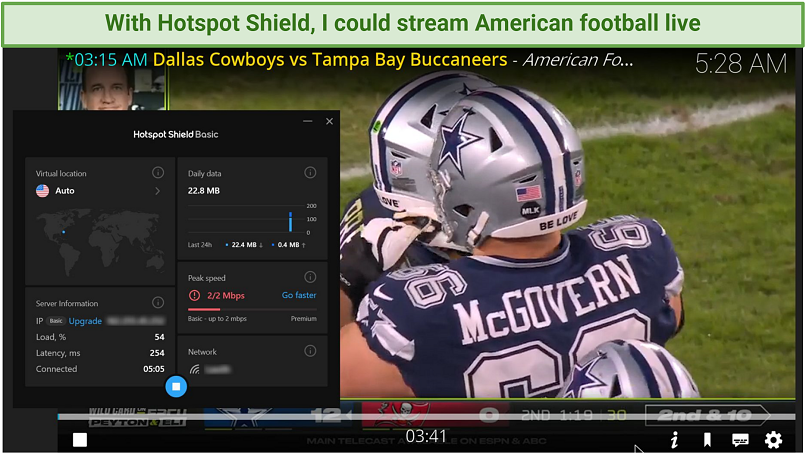The image size is (806, 455).
Task: Click the bookmark icon in the player
Action: (707, 440)
